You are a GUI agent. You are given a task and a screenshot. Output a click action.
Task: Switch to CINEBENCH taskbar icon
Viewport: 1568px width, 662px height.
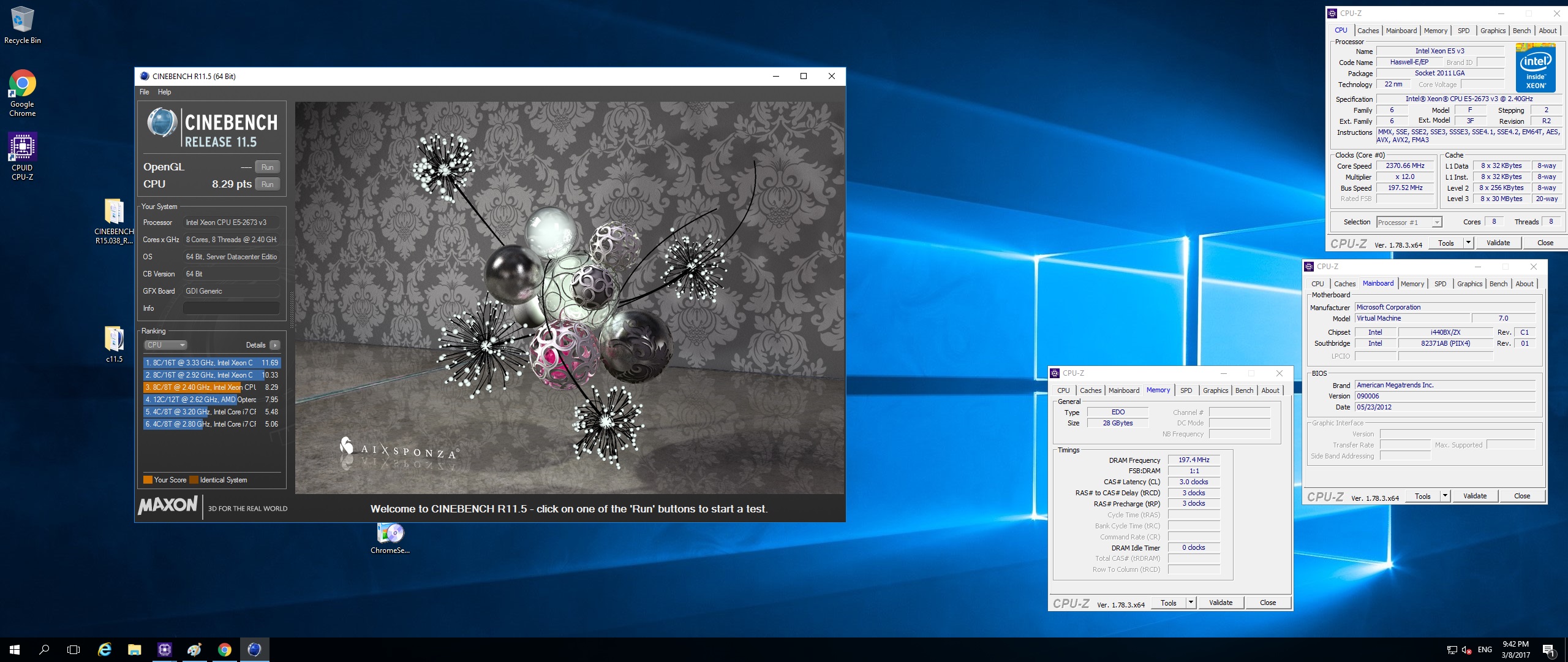pos(254,650)
